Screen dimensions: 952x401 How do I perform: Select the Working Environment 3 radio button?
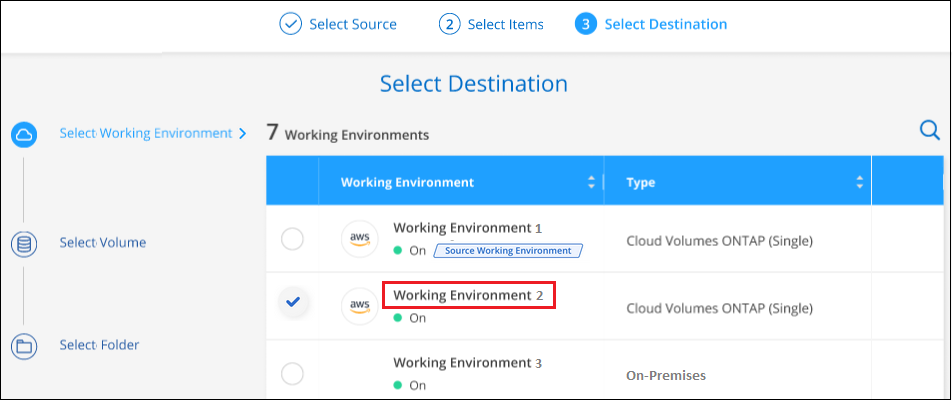292,374
